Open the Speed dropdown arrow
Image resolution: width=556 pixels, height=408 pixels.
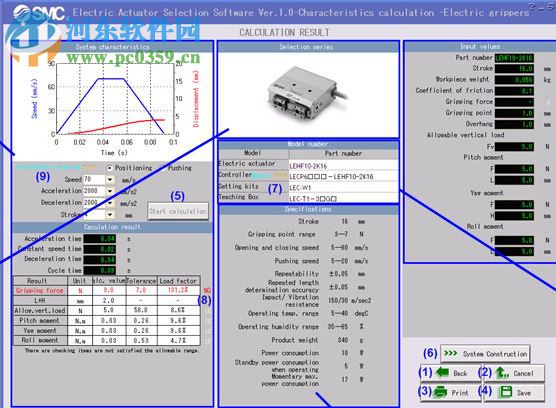point(110,180)
